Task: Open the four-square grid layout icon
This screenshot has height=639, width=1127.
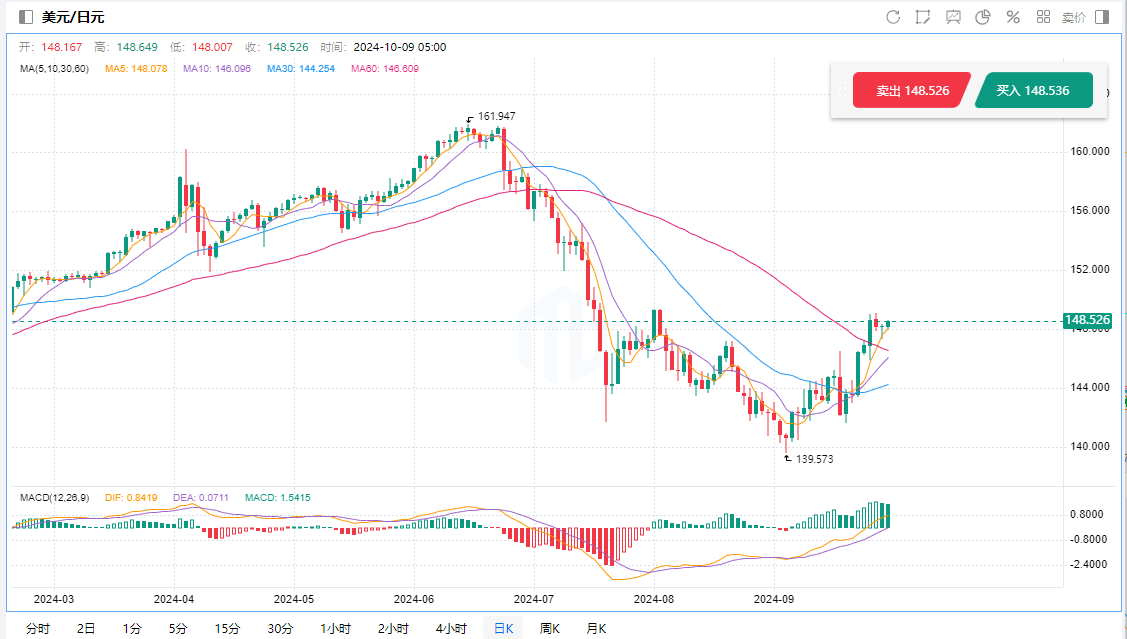Action: click(1043, 17)
